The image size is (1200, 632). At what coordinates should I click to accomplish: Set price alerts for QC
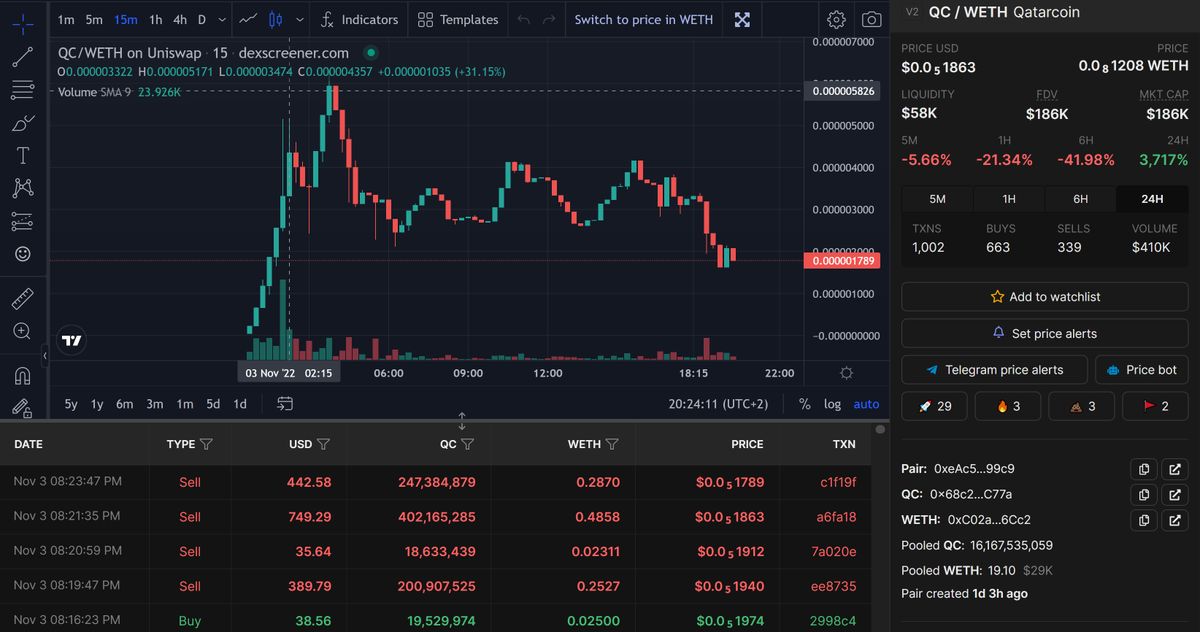[1045, 334]
